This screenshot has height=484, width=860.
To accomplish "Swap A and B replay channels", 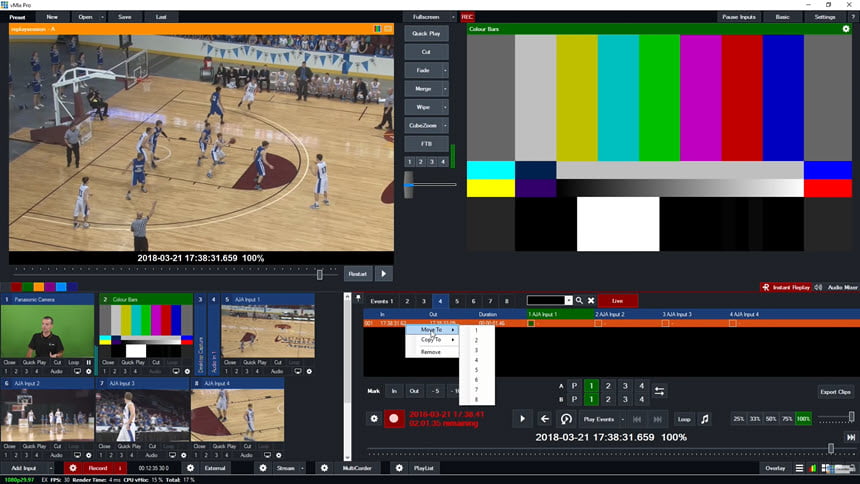I will coord(659,391).
